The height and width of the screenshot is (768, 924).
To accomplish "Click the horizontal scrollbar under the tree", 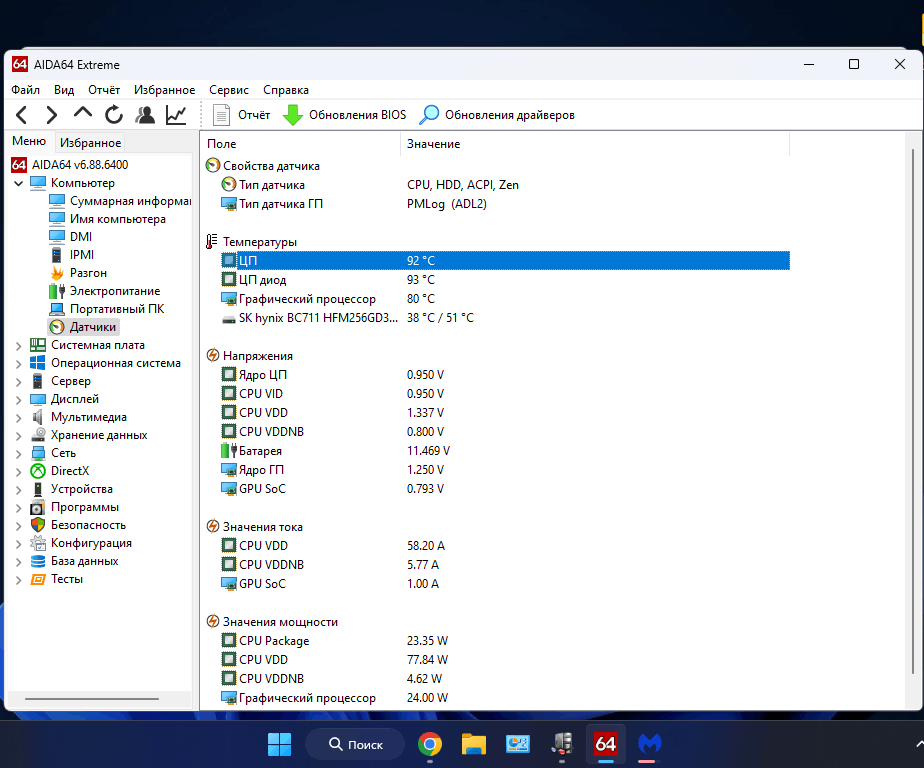I will click(x=92, y=699).
